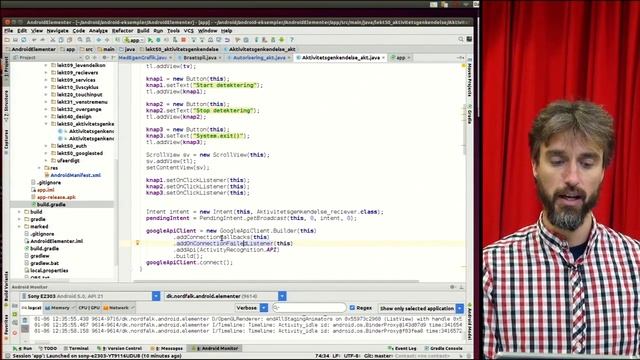Click the trash Clear logcat icon
The width and height of the screenshot is (640, 360).
[25, 320]
